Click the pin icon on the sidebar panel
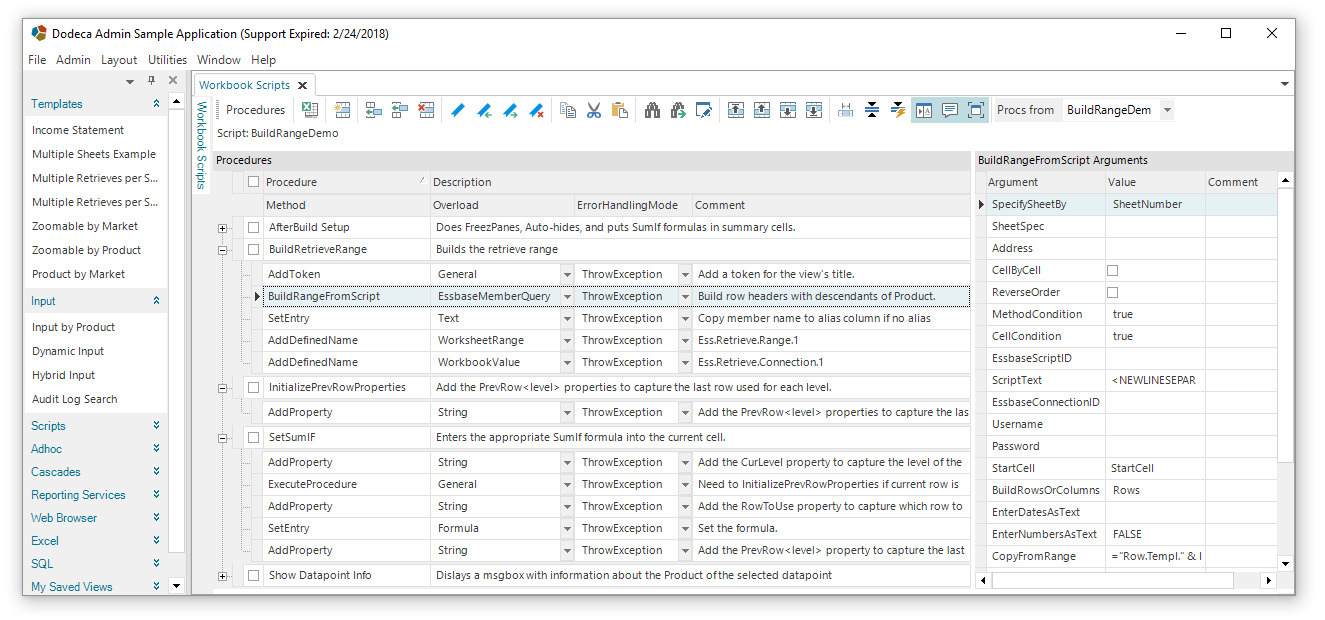The image size is (1325, 620). coord(151,81)
